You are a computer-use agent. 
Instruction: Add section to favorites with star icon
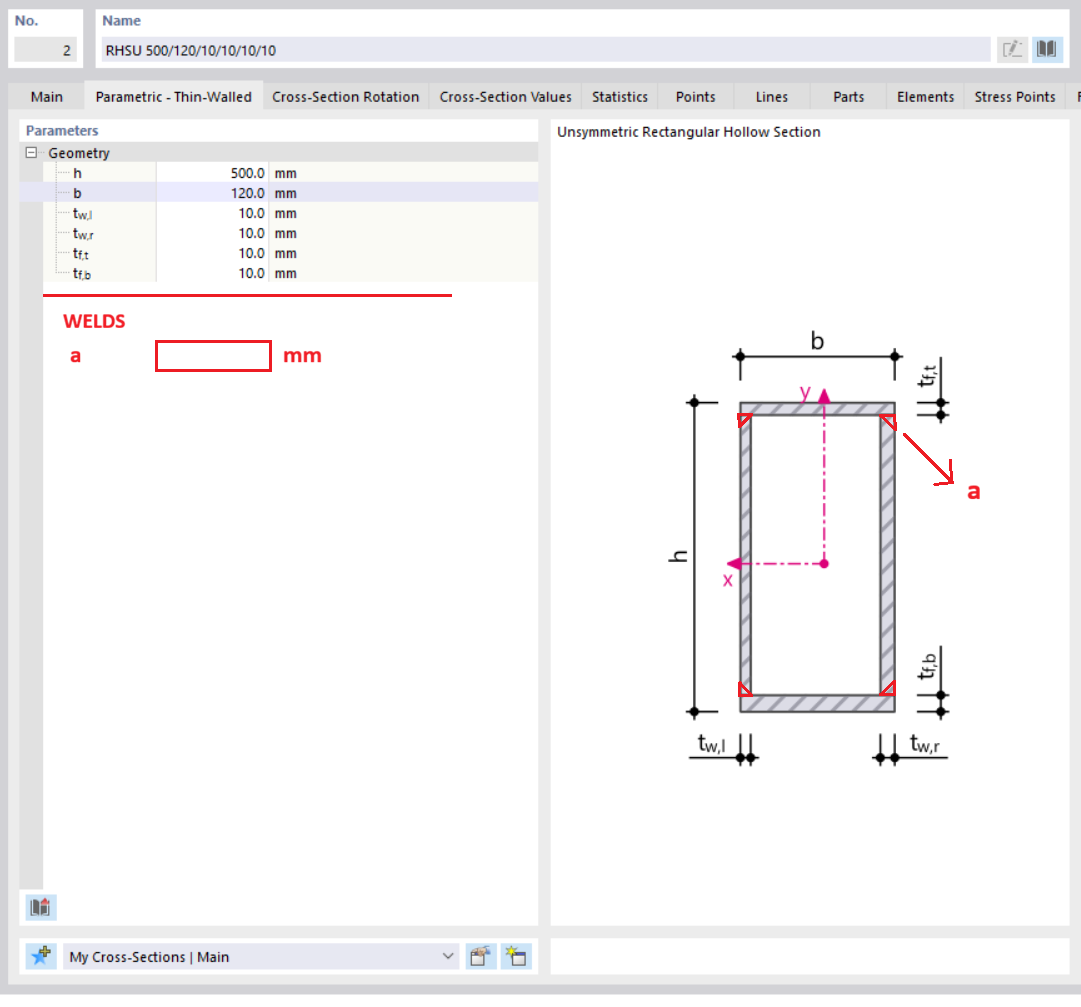(x=41, y=957)
